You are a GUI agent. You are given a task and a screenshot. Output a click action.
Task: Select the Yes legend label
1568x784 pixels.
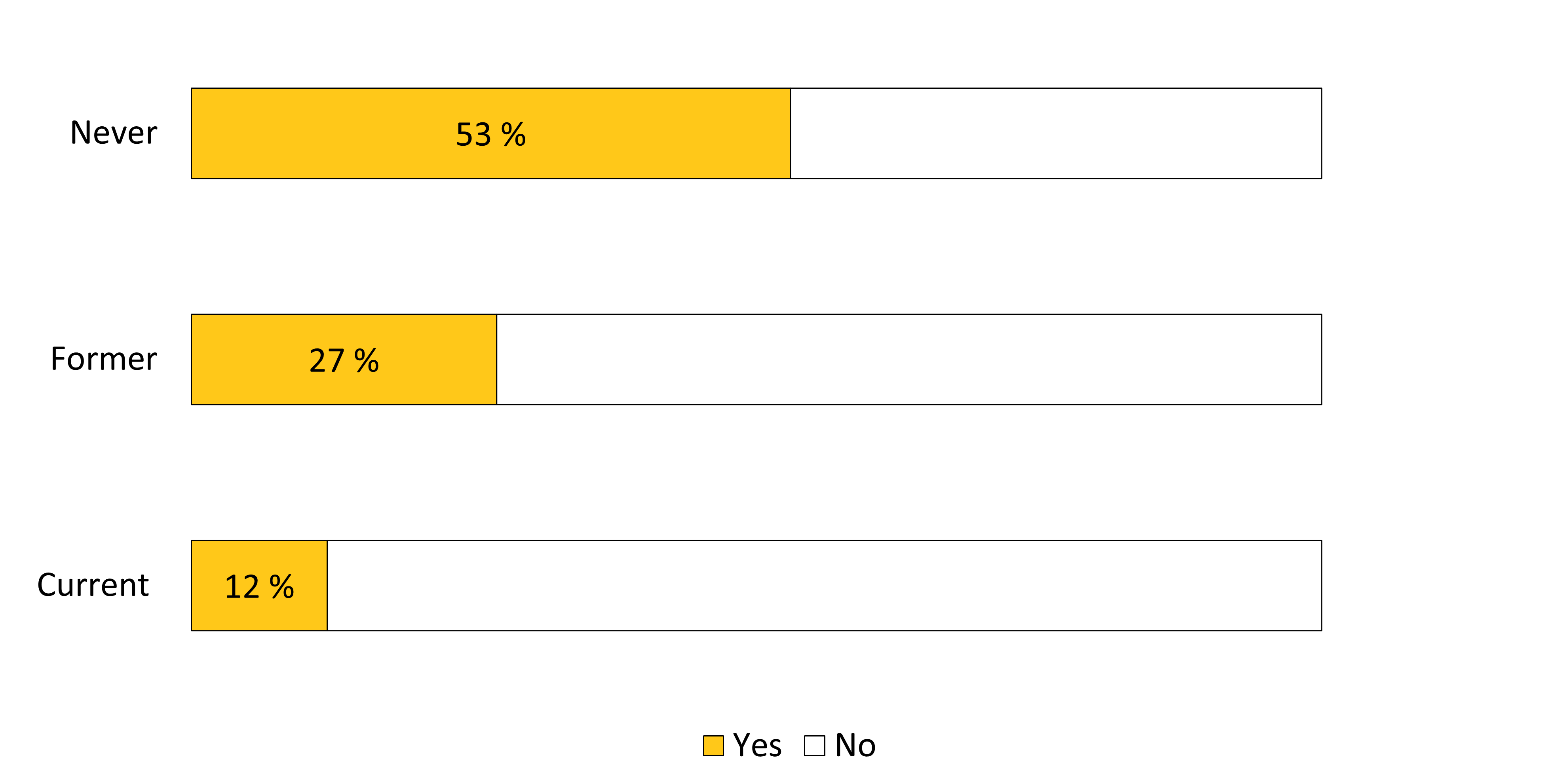[757, 745]
